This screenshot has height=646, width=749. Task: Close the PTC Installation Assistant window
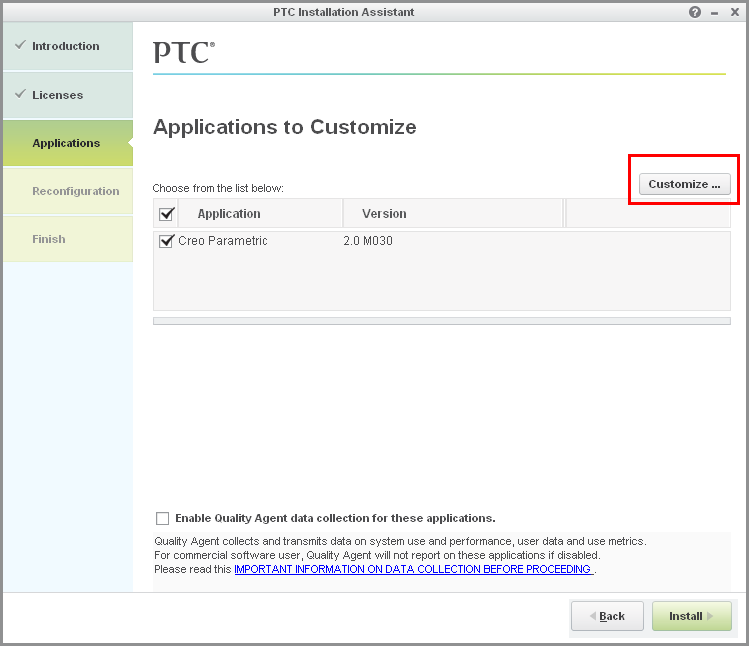click(x=735, y=12)
